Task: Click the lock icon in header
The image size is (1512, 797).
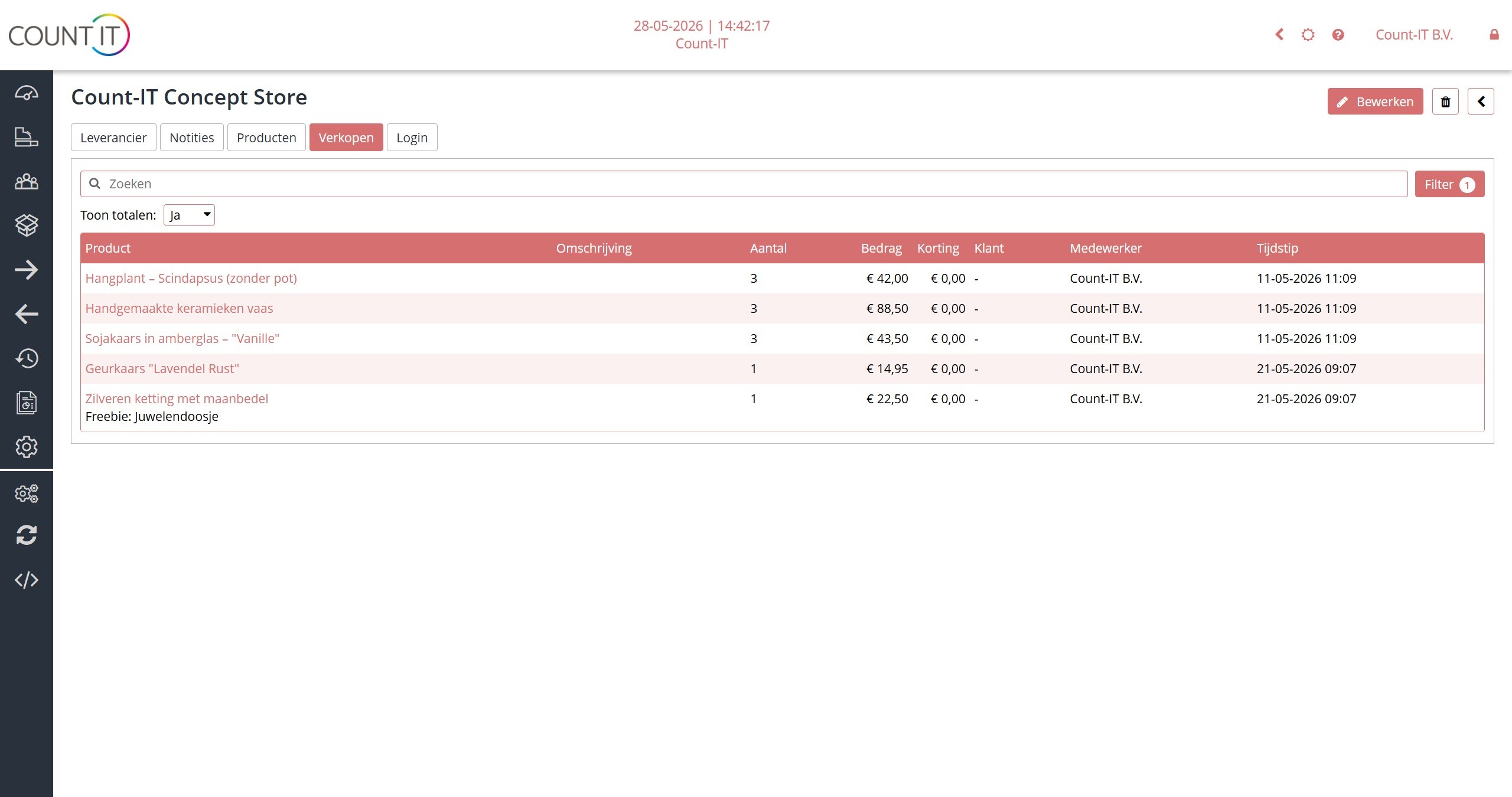Action: [1494, 35]
